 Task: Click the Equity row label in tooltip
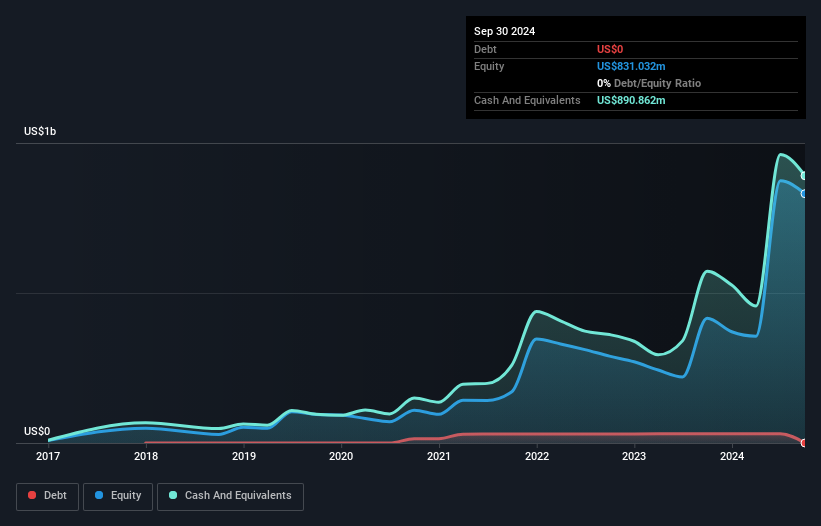coord(489,66)
